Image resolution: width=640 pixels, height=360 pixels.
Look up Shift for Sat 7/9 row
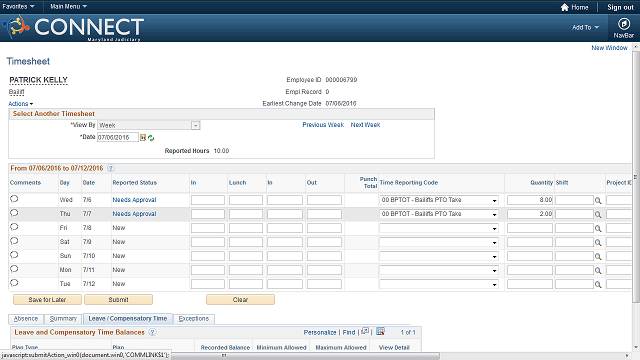(598, 242)
